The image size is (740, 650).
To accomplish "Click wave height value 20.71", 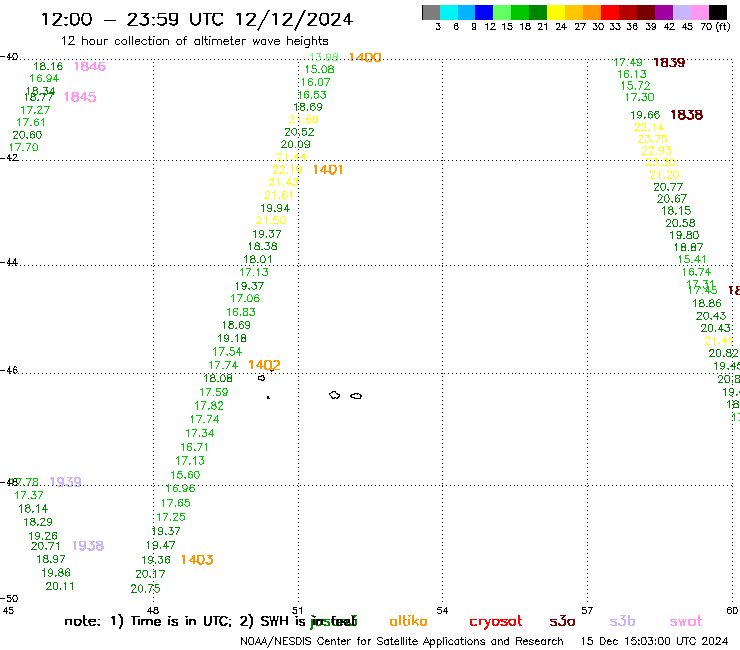I will 45,546.
